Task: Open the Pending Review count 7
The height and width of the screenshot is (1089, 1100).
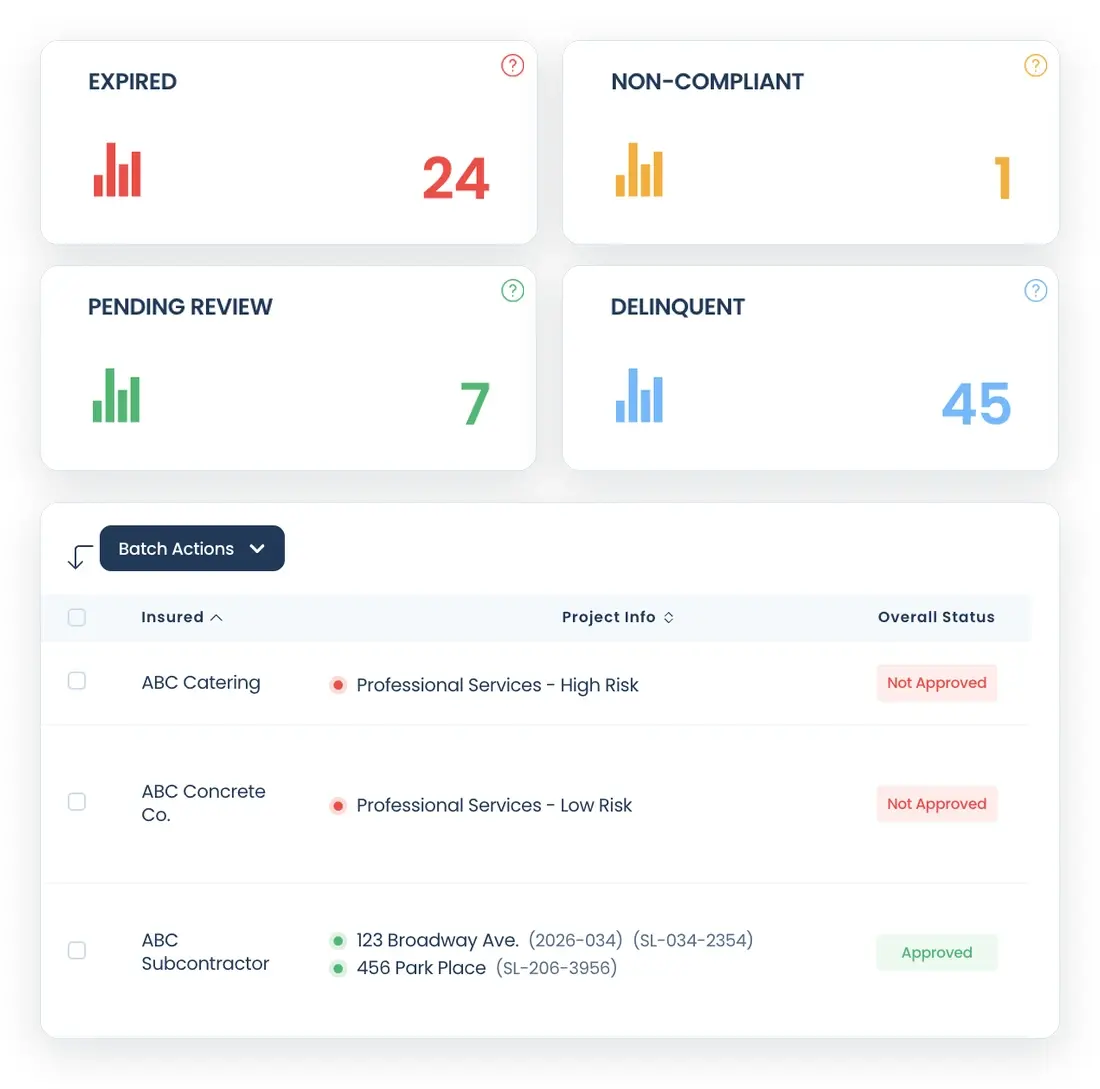Action: [475, 403]
